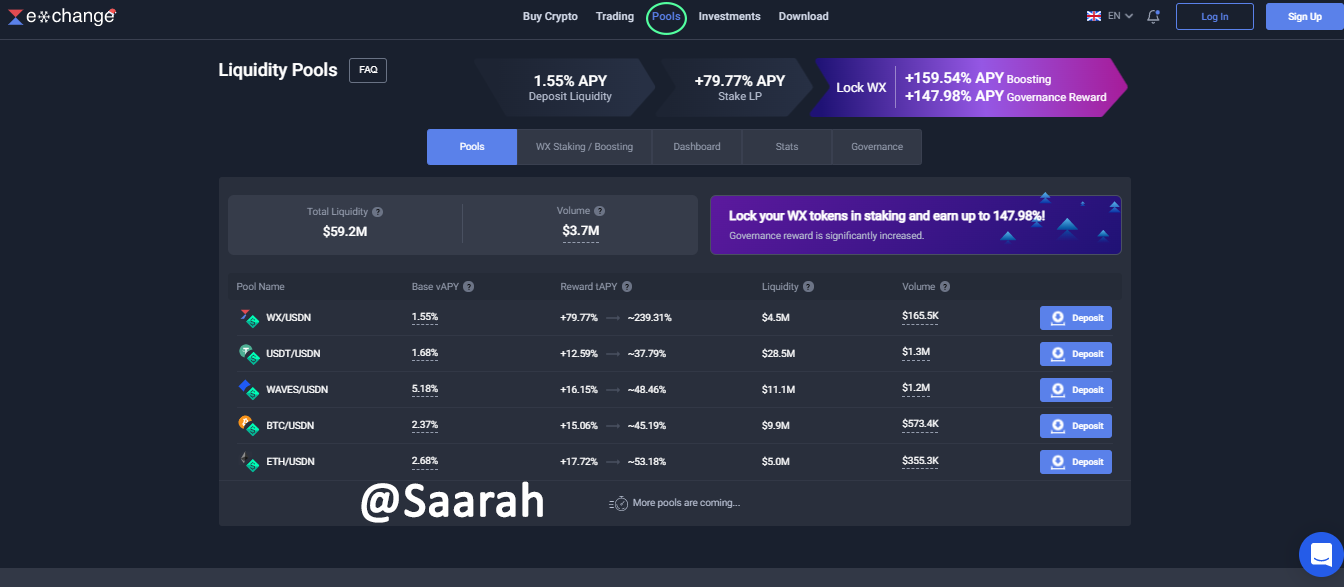Image resolution: width=1344 pixels, height=587 pixels.
Task: Click the Reward tAPY column help icon
Action: tap(626, 287)
